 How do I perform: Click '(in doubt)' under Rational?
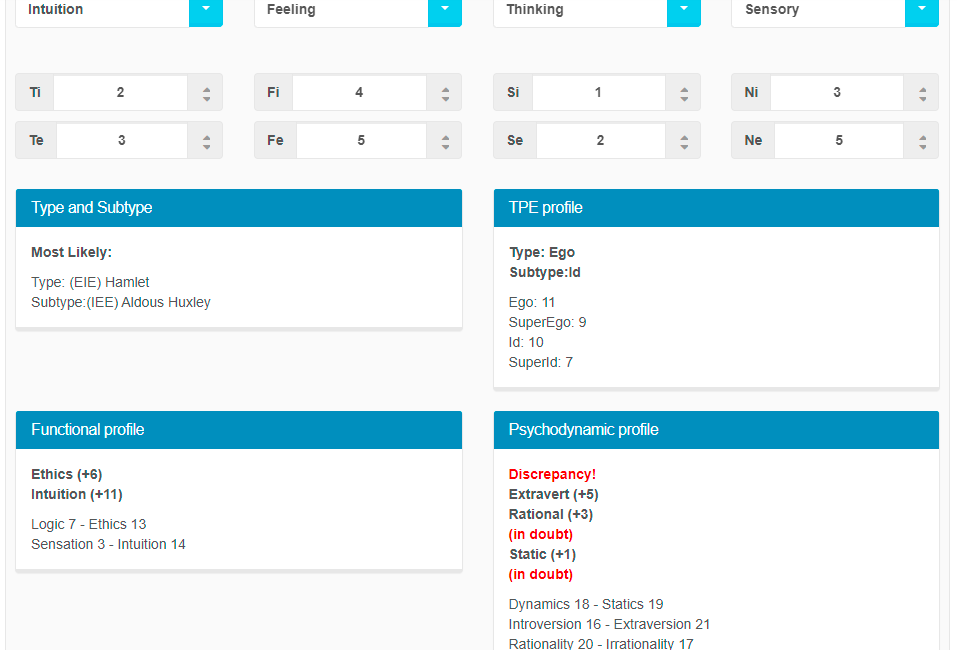coord(541,535)
